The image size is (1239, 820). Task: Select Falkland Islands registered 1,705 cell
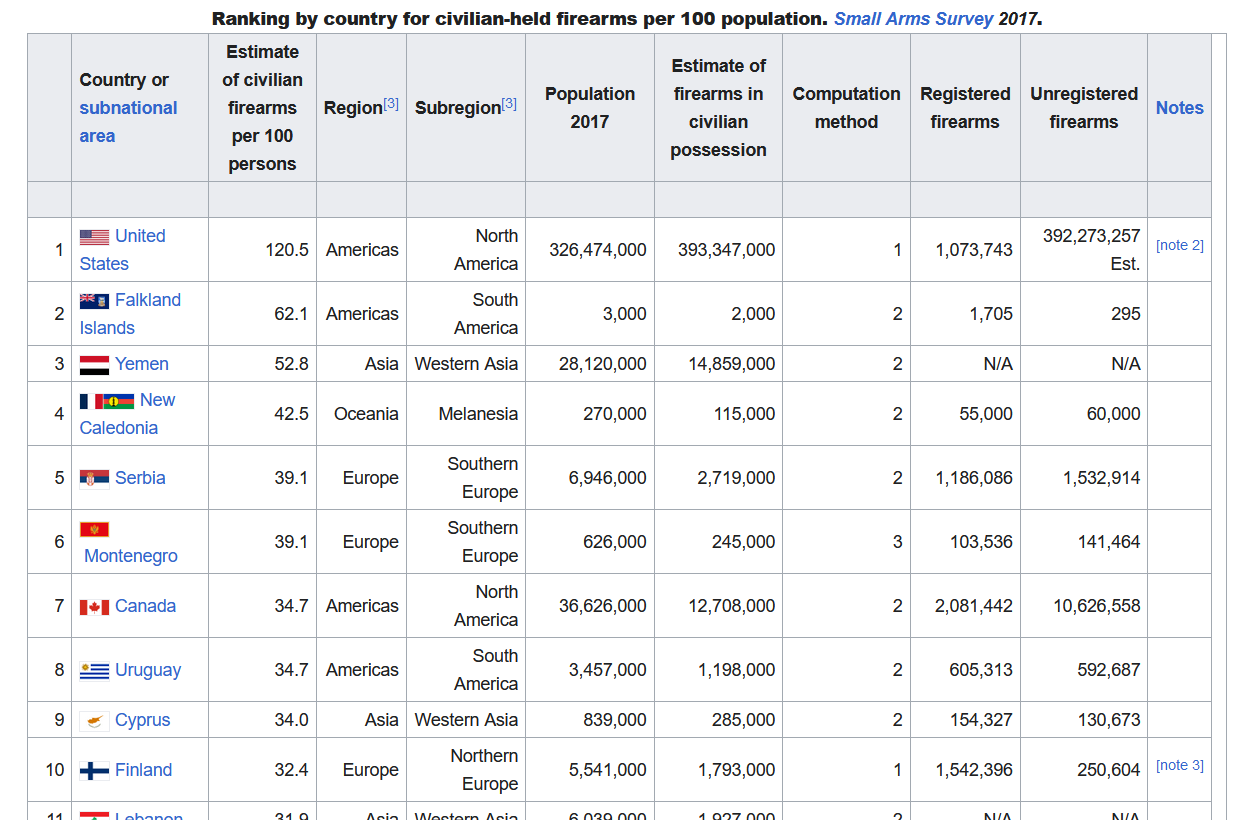click(x=965, y=314)
